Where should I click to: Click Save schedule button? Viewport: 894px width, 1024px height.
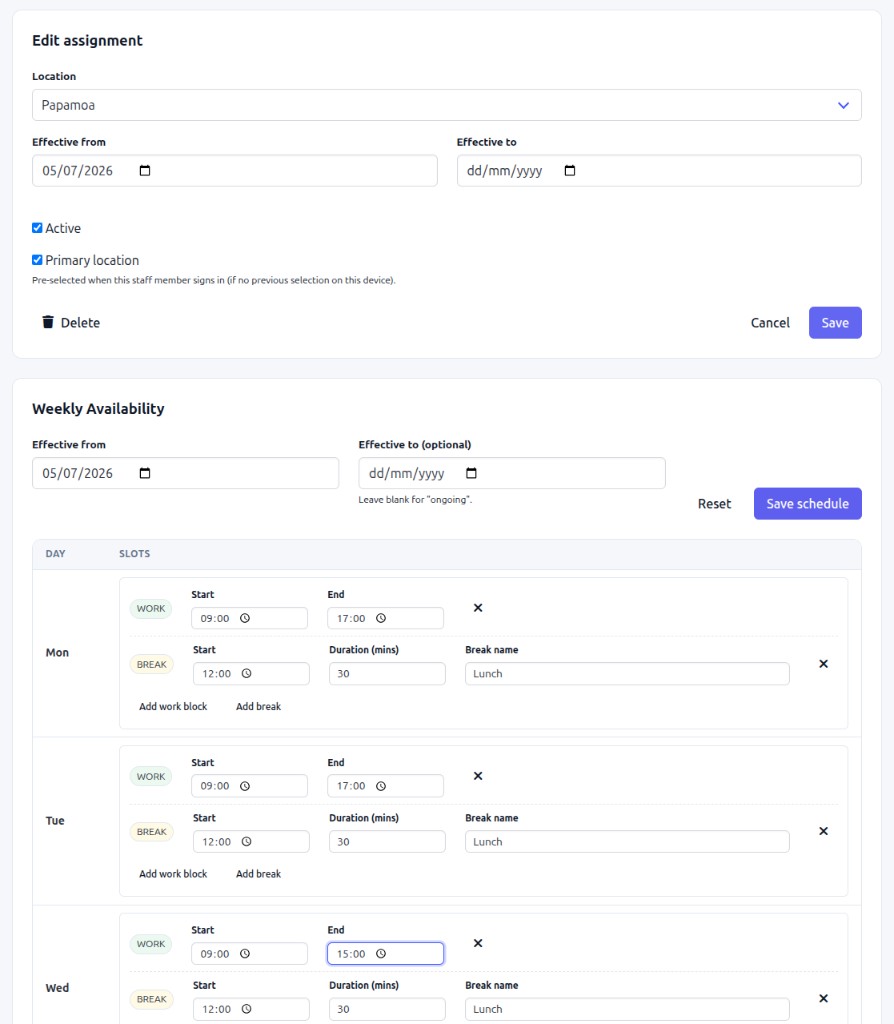coord(807,504)
